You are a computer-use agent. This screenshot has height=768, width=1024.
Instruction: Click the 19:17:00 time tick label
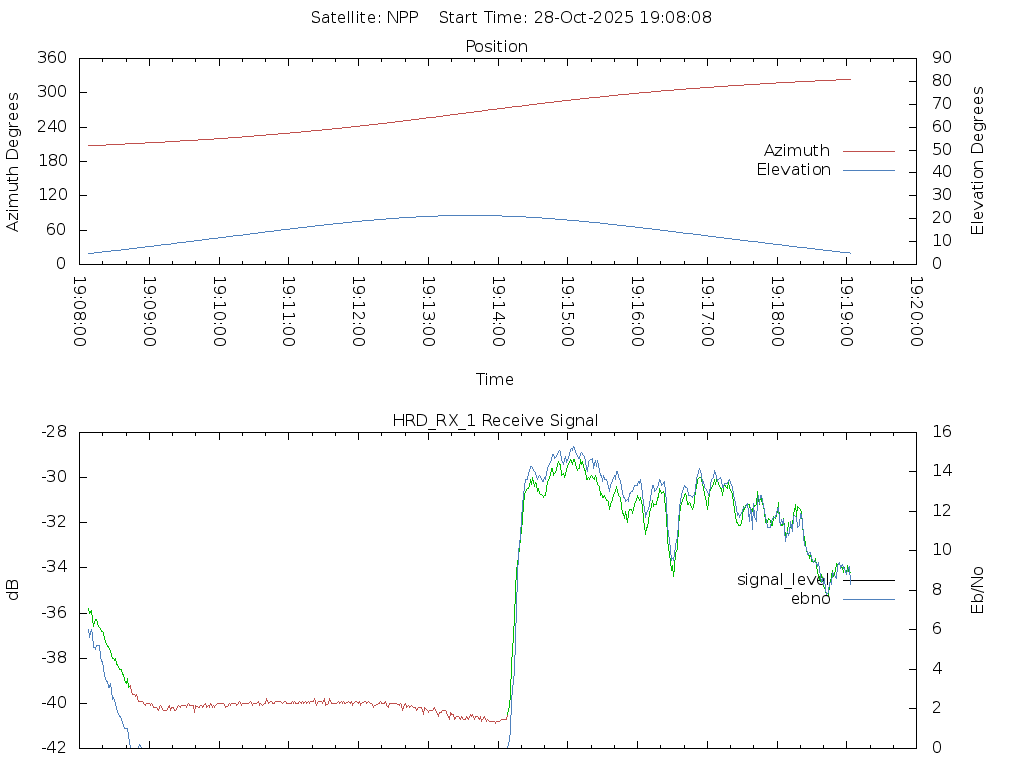point(706,311)
